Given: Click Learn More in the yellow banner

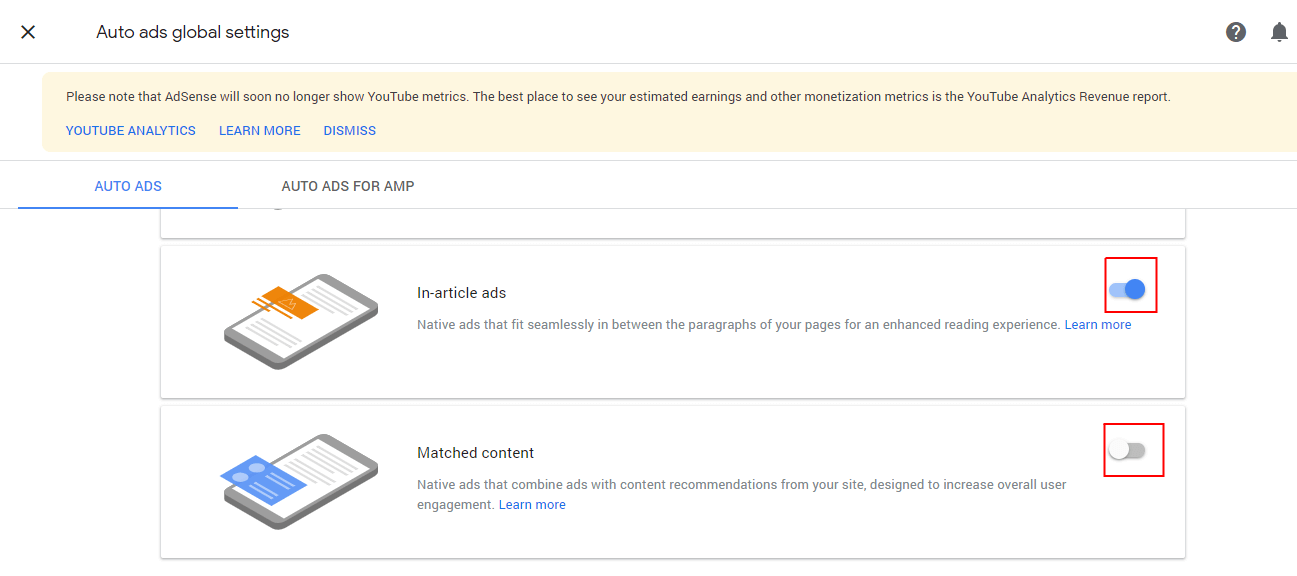Looking at the screenshot, I should click(260, 130).
